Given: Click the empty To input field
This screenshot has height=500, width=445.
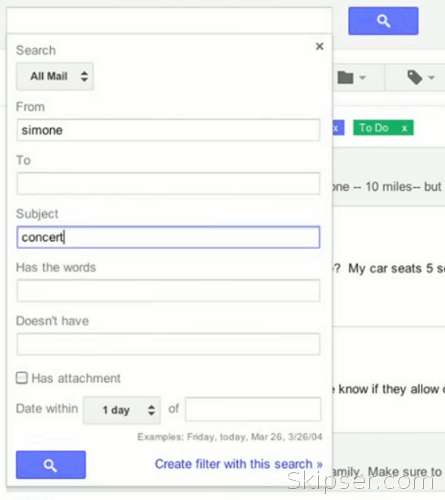Looking at the screenshot, I should tap(168, 183).
